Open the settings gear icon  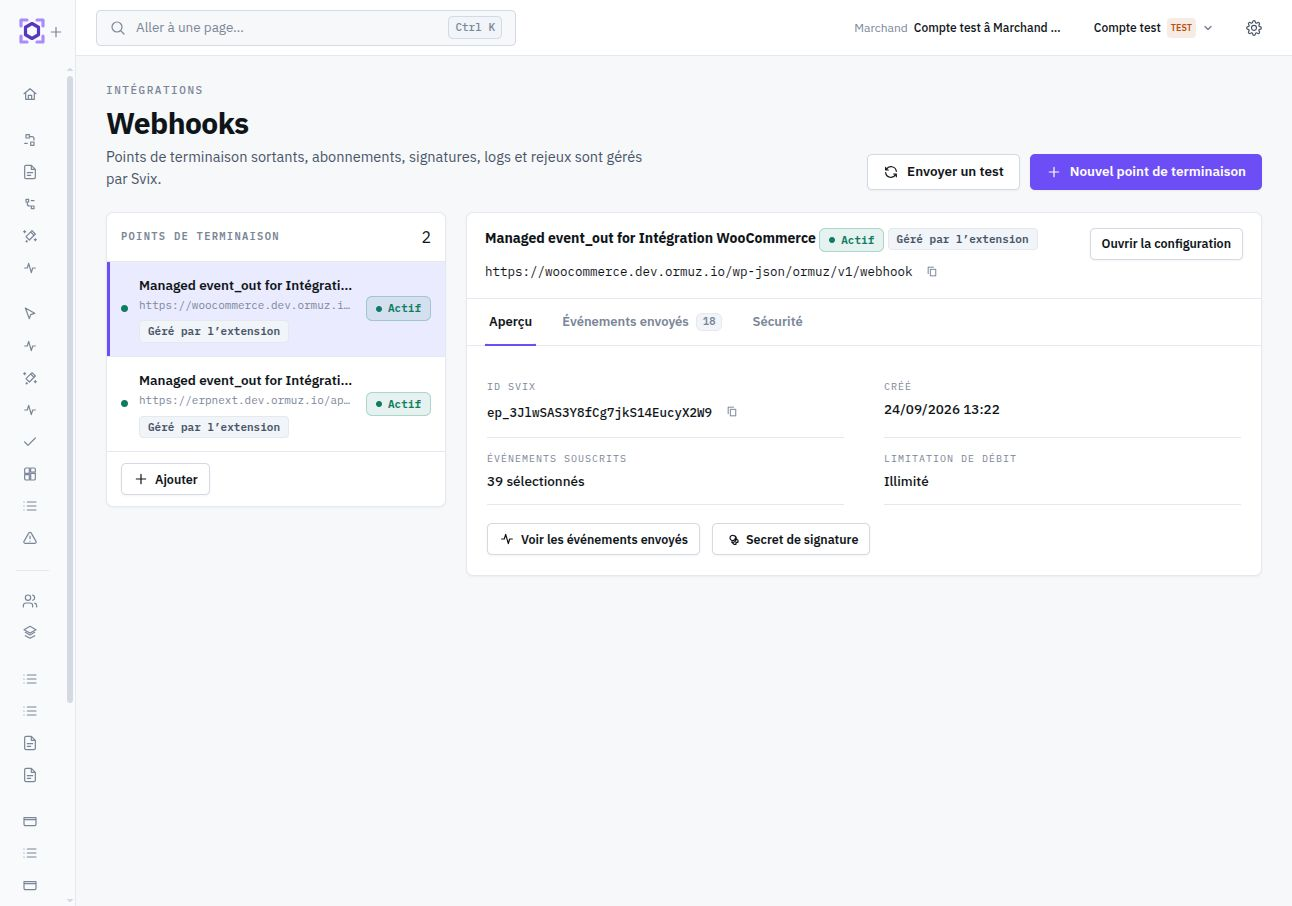[1254, 28]
